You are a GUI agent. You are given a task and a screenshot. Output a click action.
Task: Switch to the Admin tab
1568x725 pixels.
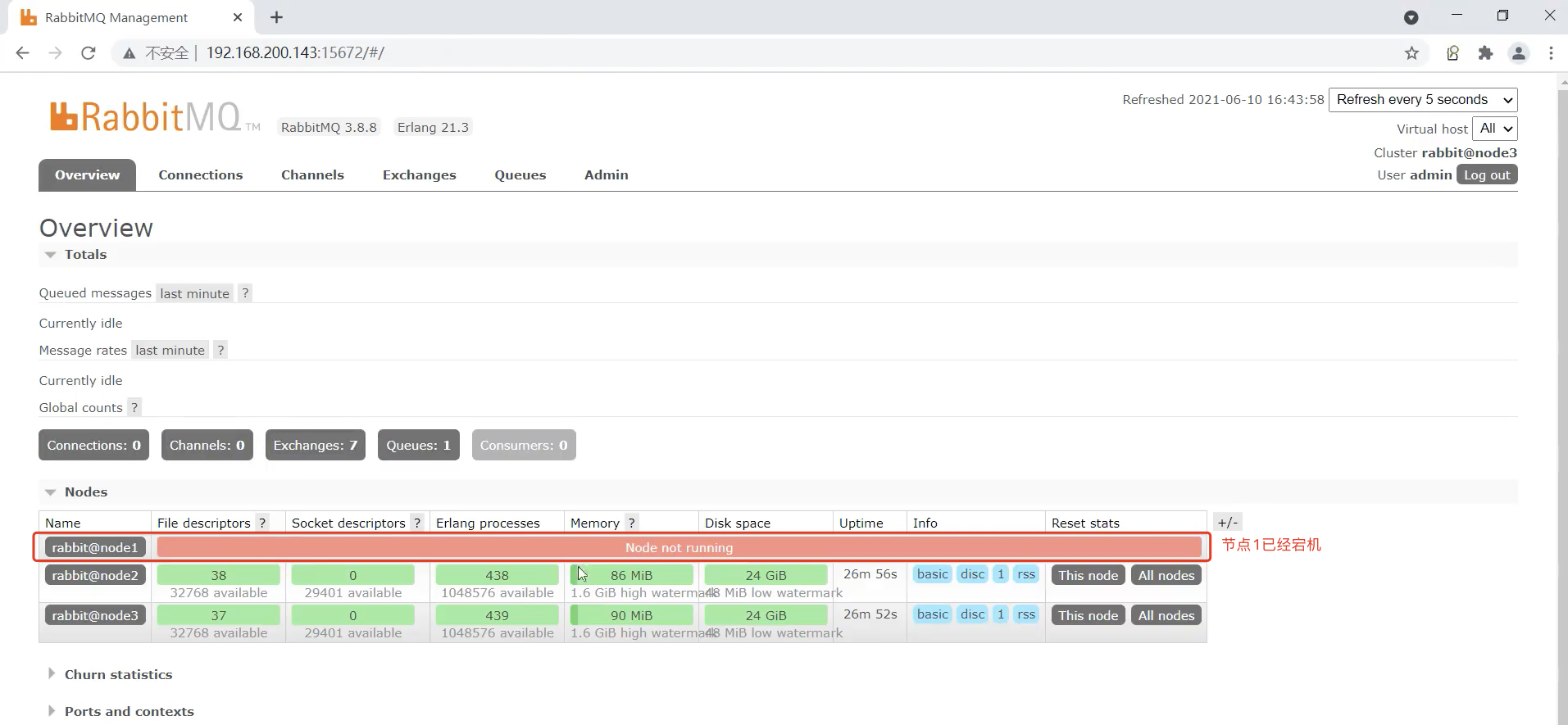tap(607, 175)
